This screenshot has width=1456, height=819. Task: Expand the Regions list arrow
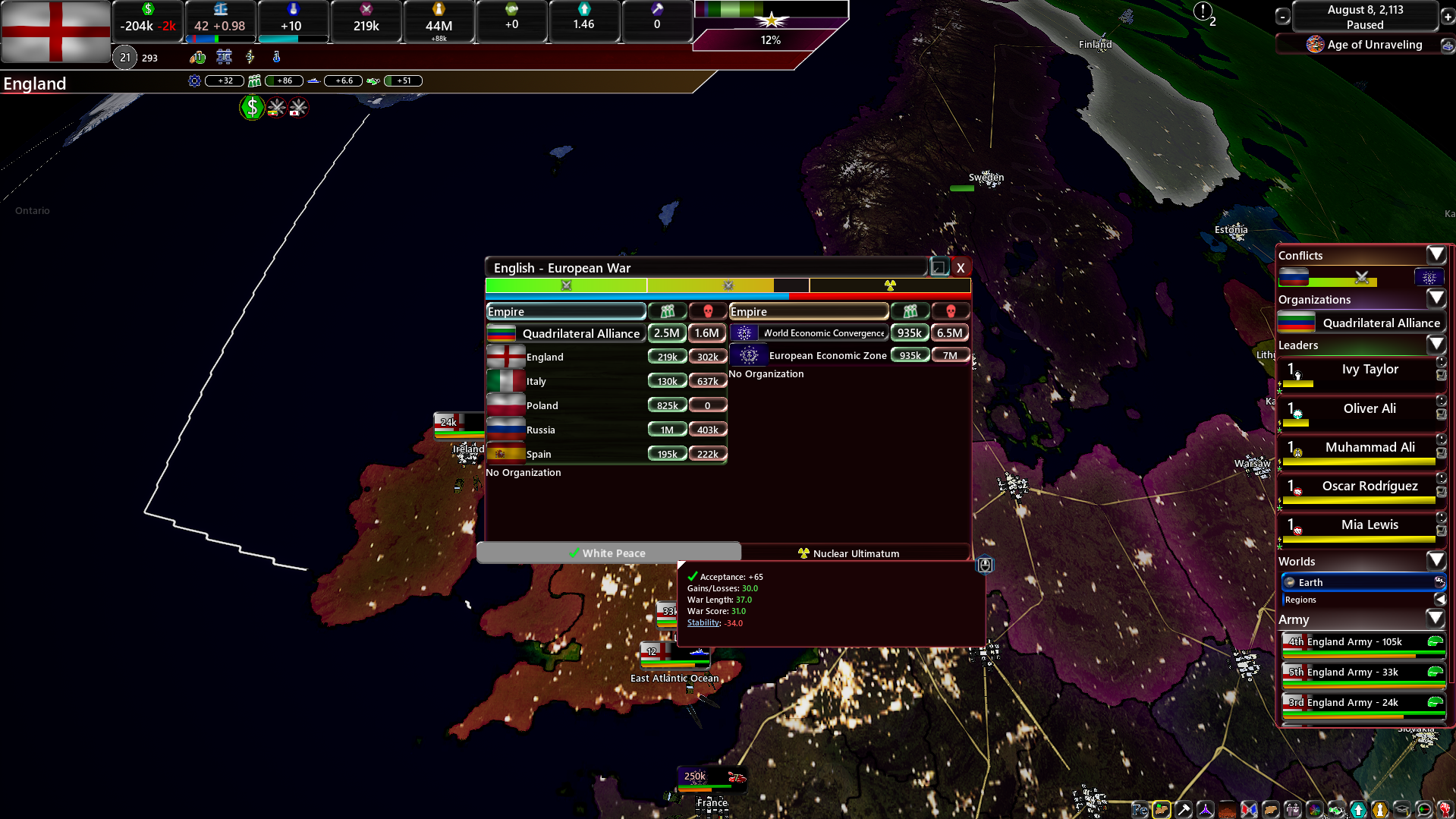coord(1439,600)
